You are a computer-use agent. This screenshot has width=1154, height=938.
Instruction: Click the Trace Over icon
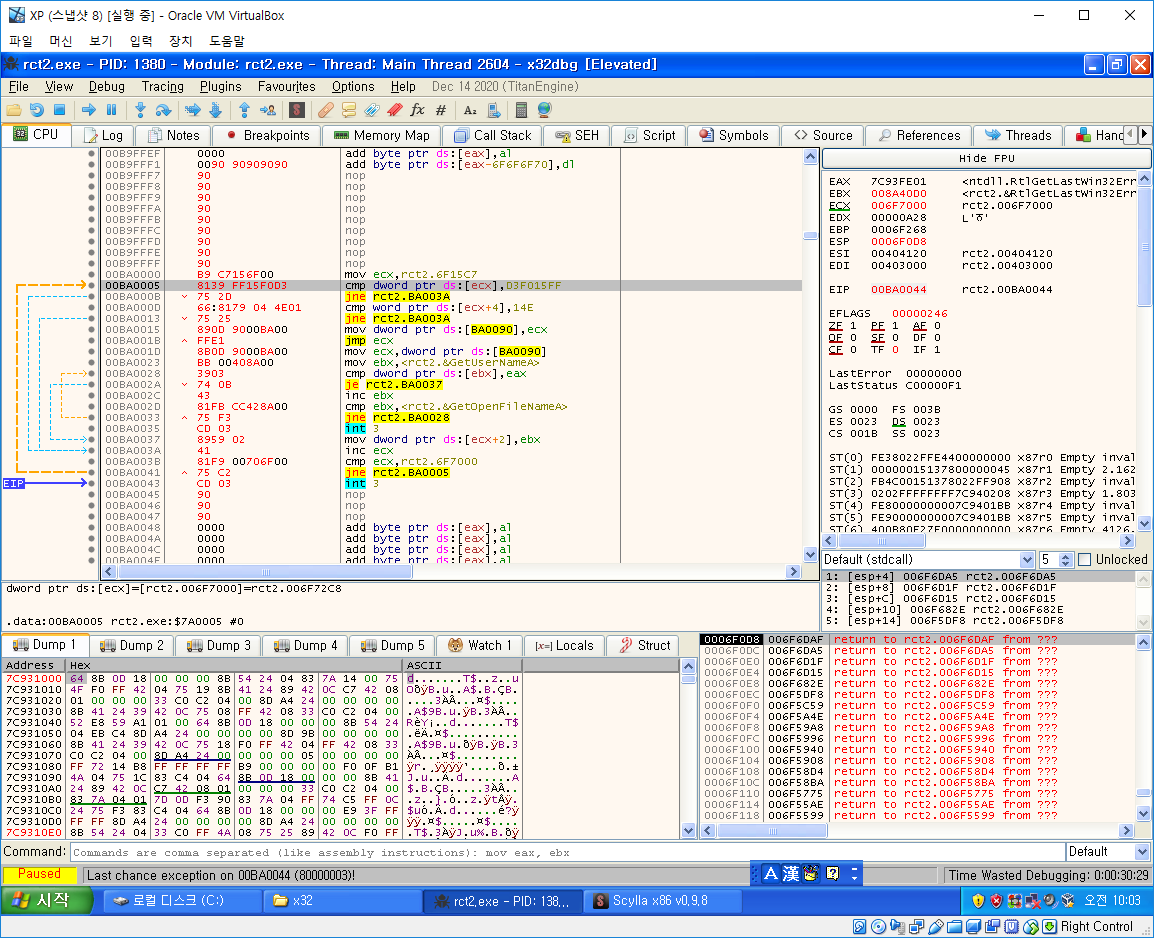pos(216,110)
